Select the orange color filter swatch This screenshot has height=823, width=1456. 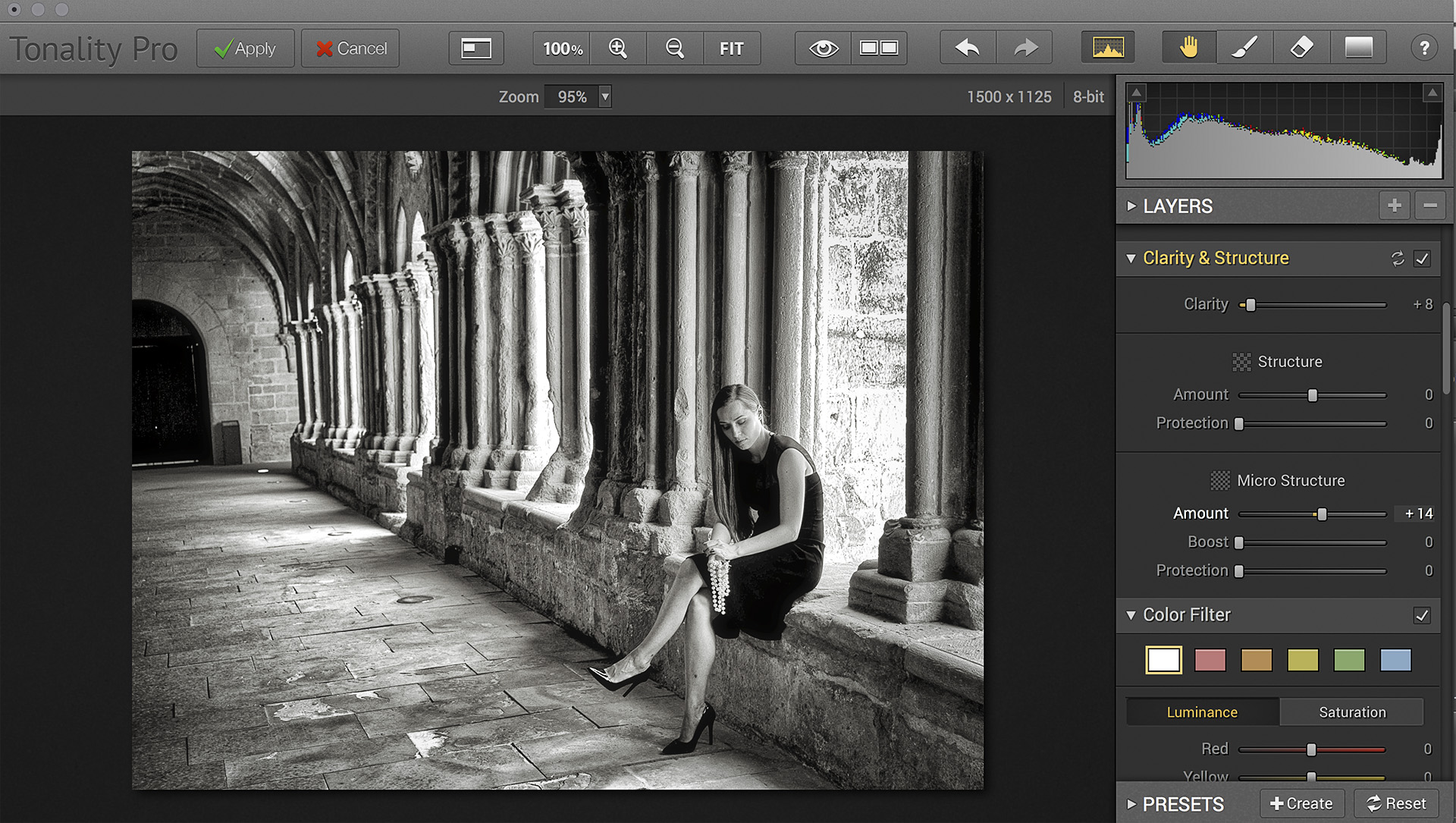[1257, 660]
